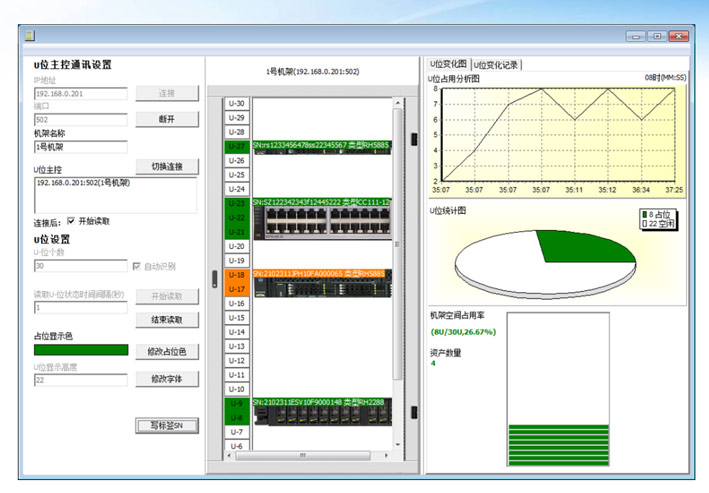Toggle the 自动识别 checkbox
The width and height of the screenshot is (709, 493).
click(x=137, y=267)
